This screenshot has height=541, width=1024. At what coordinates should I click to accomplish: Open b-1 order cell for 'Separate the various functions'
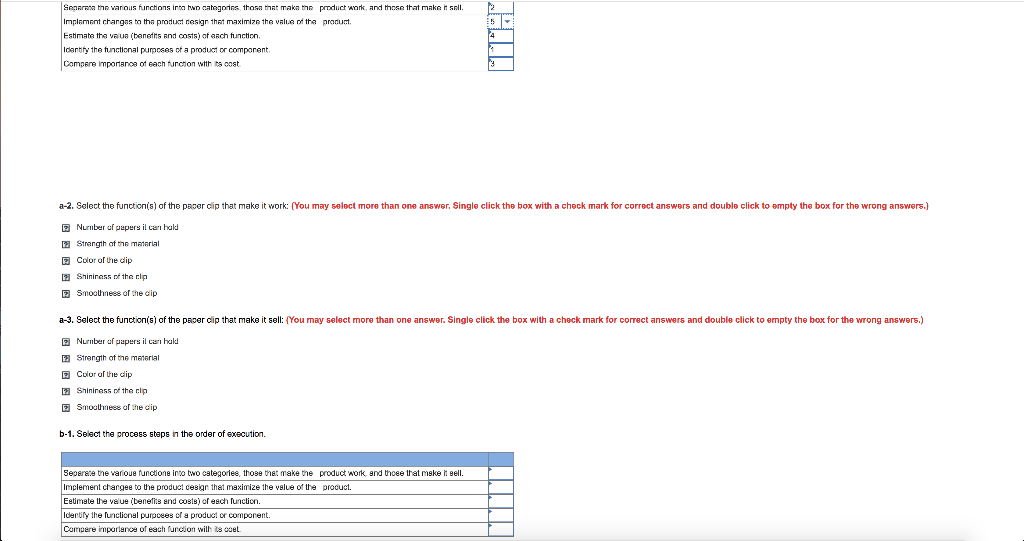[x=501, y=473]
